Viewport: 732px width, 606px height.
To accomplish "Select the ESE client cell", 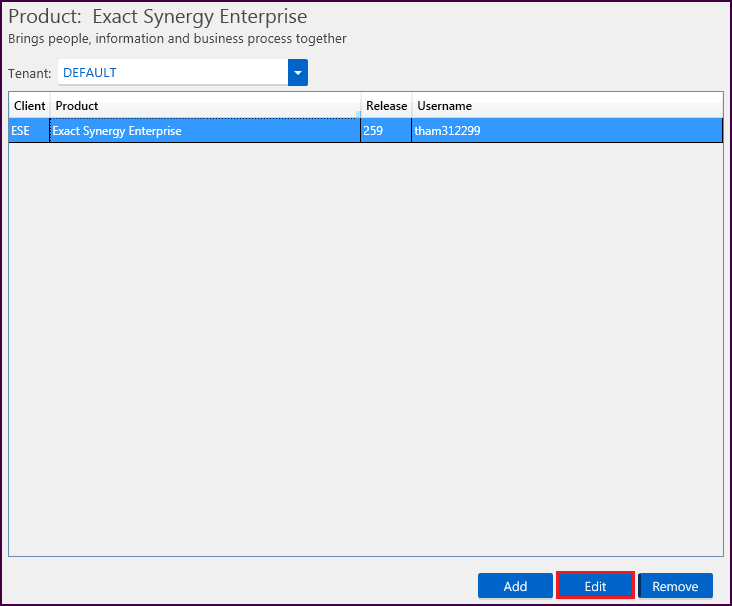I will 29,131.
